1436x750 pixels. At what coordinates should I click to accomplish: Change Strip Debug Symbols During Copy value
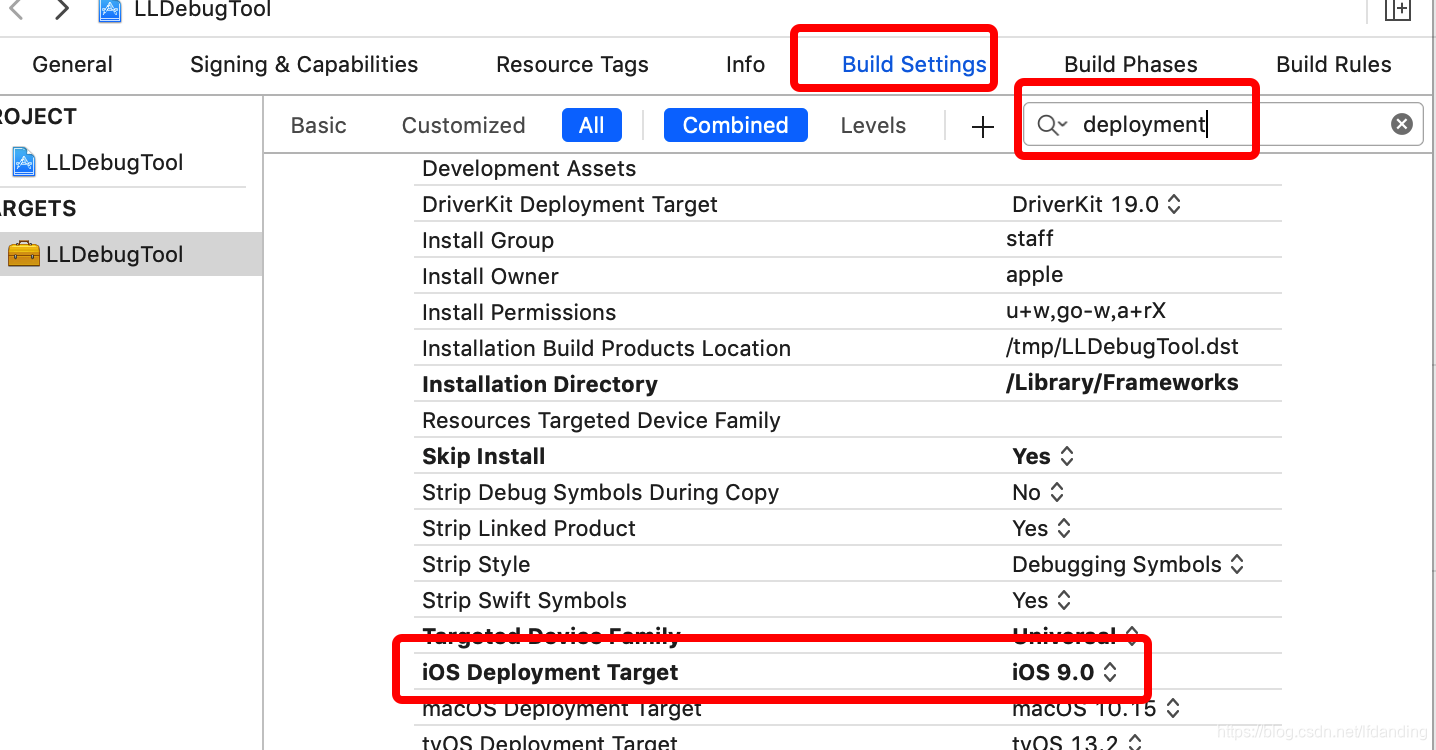click(1038, 492)
